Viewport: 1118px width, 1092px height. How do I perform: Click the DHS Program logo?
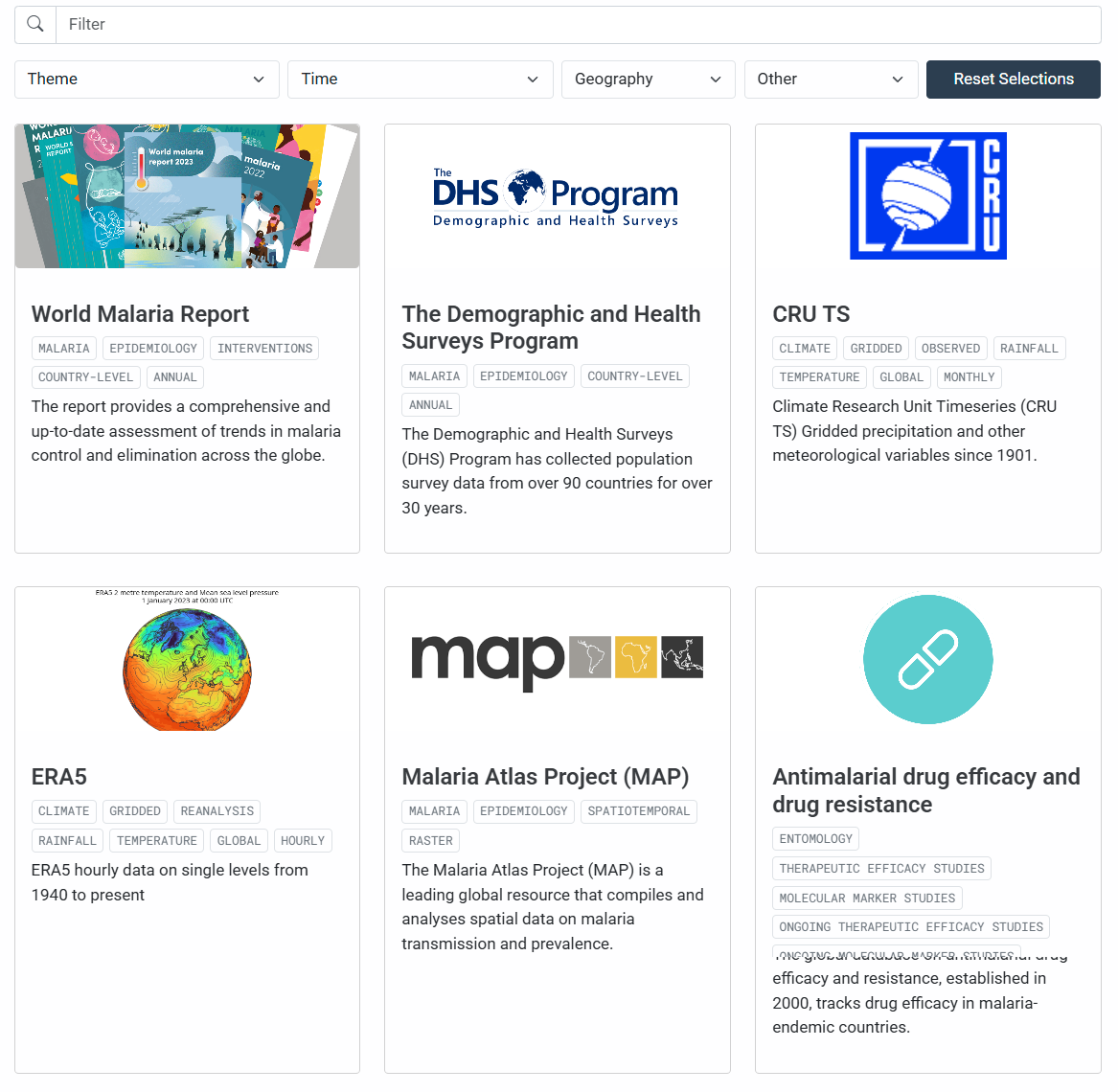(x=557, y=198)
